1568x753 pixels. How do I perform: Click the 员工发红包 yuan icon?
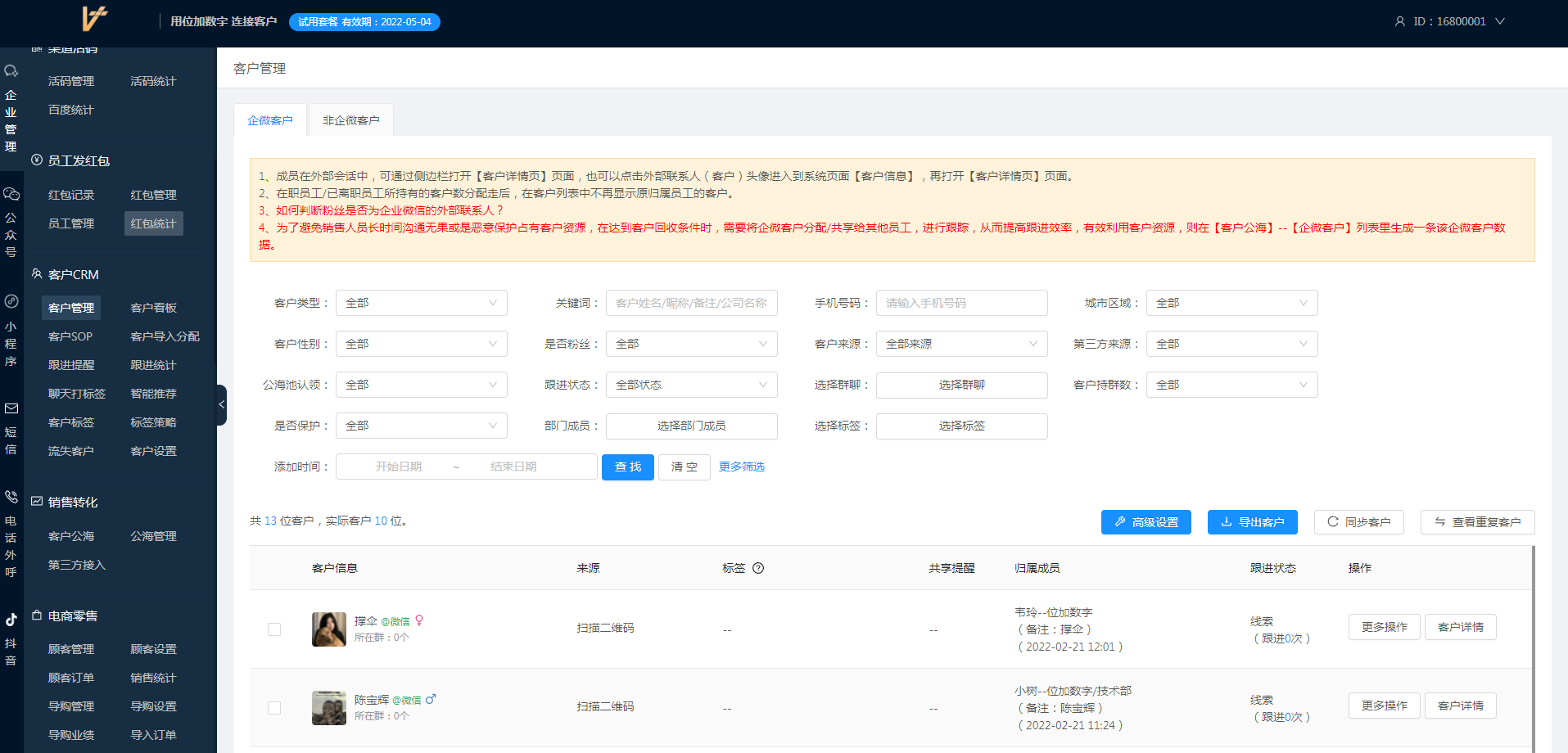[x=37, y=160]
